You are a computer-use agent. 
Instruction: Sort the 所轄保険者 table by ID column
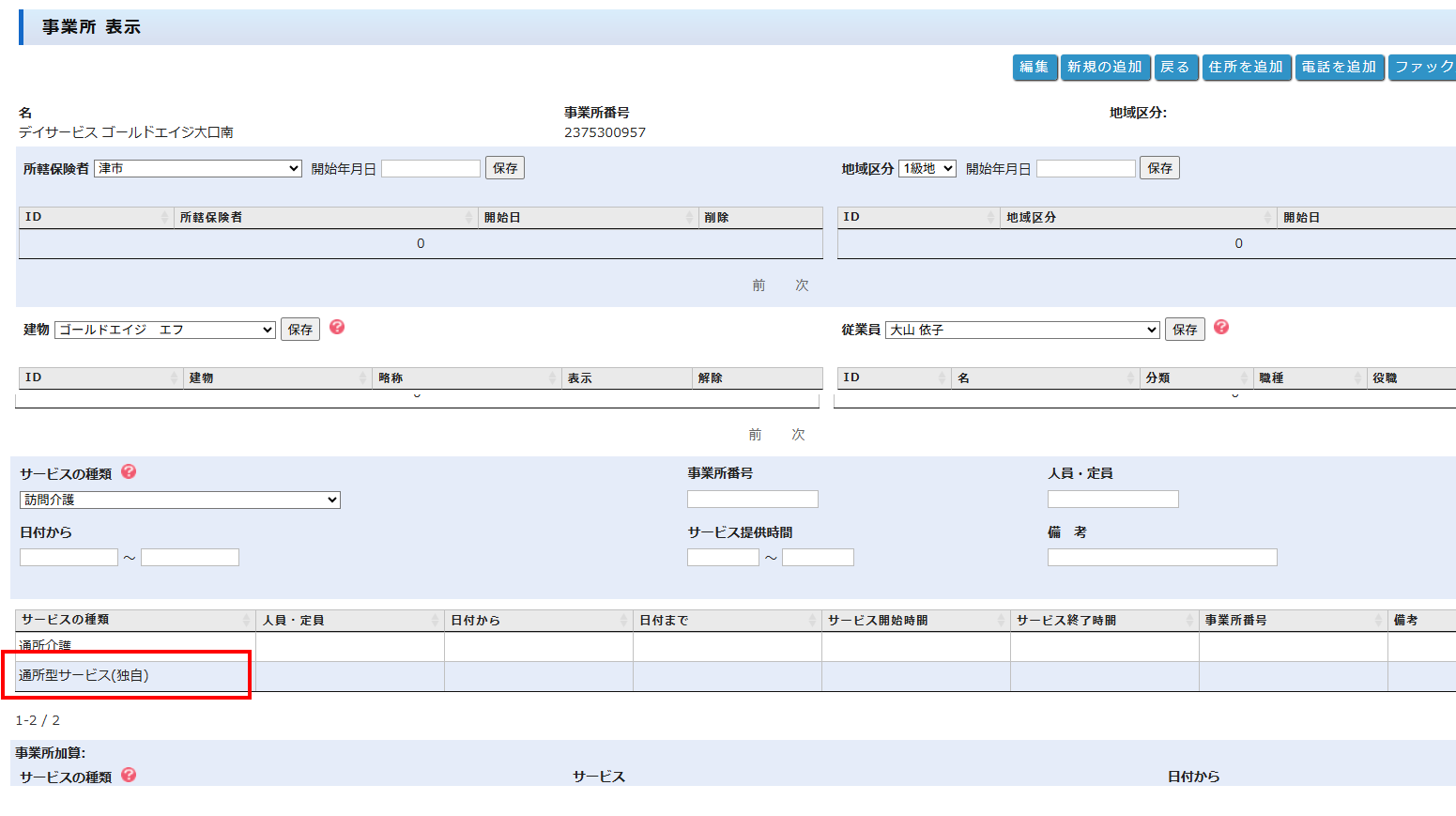[x=94, y=217]
